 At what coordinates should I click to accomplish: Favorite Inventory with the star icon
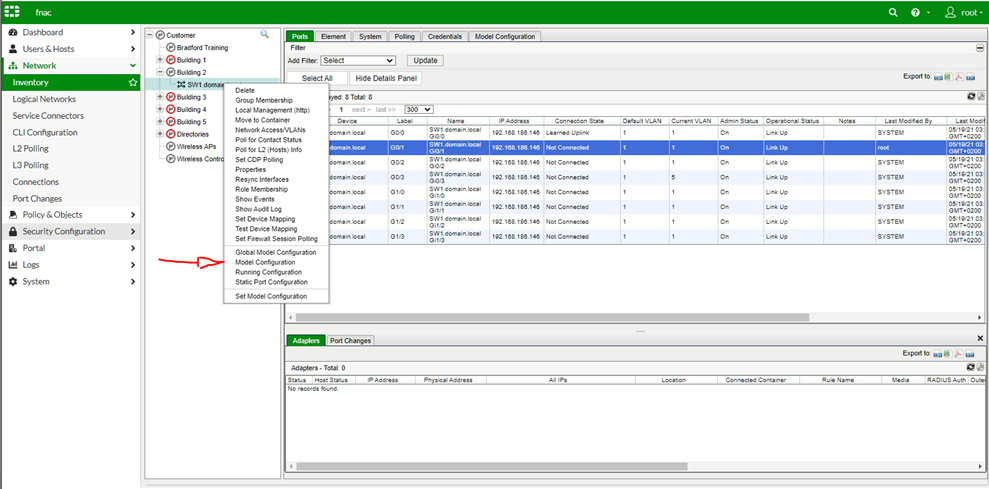pyautogui.click(x=133, y=82)
